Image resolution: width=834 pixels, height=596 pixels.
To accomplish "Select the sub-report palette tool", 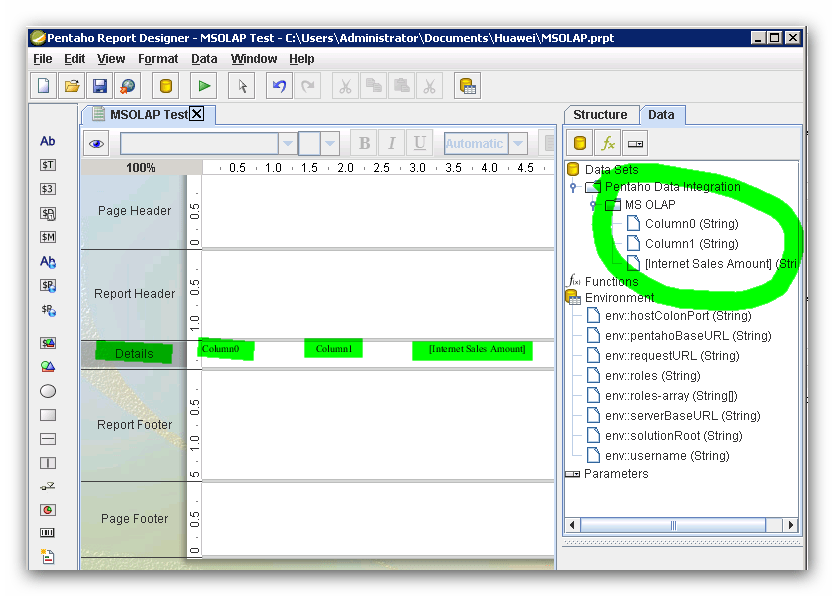I will (48, 557).
